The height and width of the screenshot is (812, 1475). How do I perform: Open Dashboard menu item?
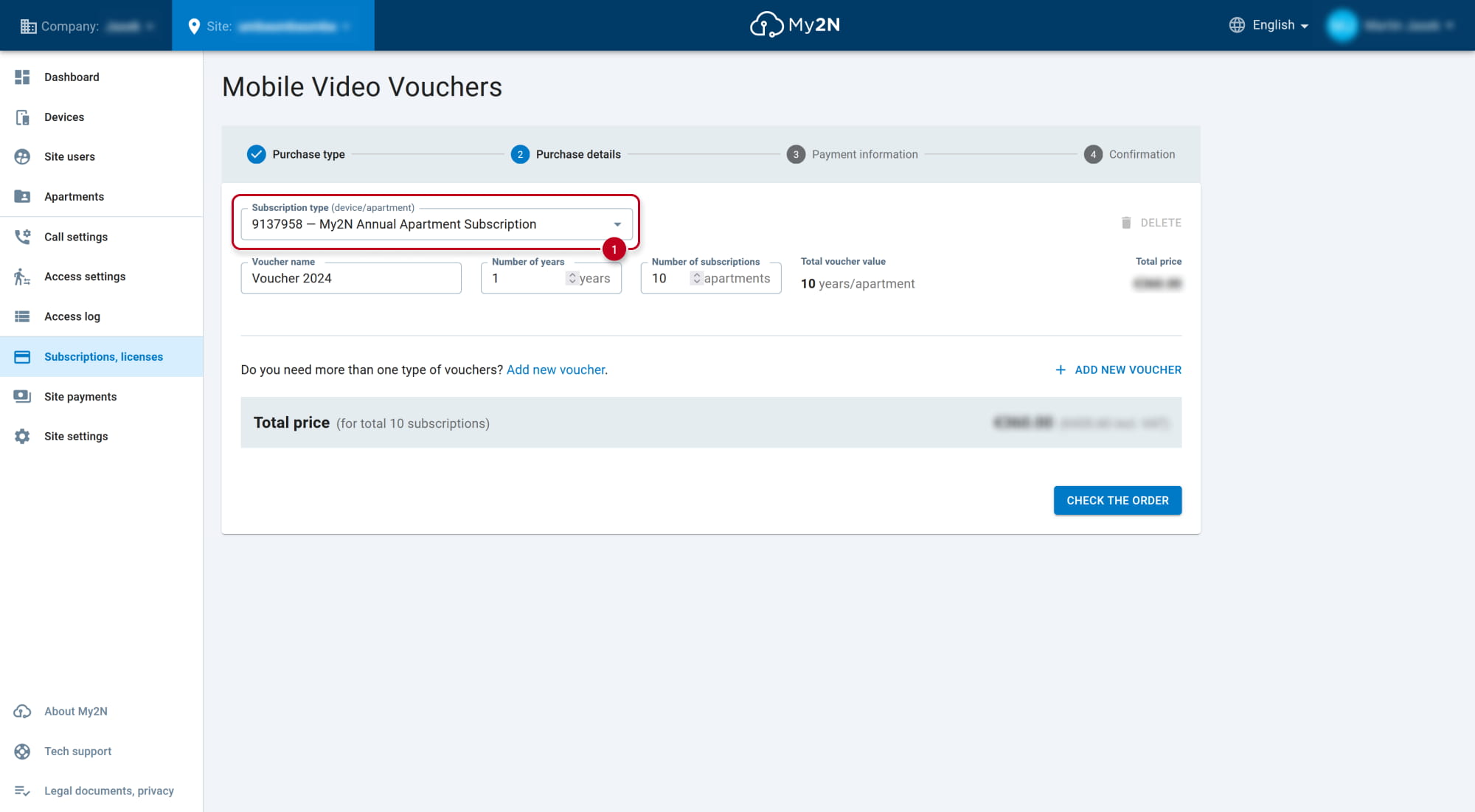[x=102, y=77]
